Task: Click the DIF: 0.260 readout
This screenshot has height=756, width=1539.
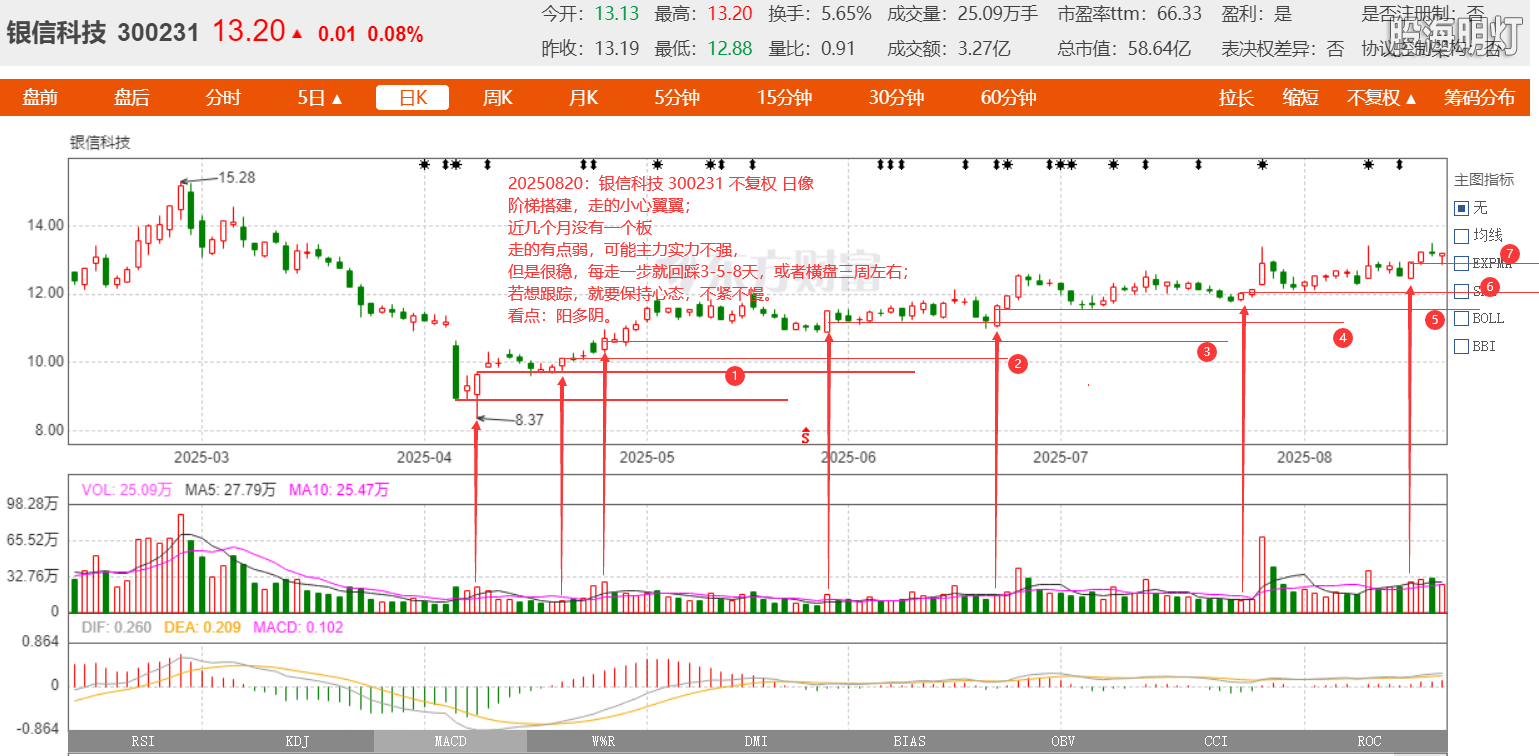Action: [117, 628]
